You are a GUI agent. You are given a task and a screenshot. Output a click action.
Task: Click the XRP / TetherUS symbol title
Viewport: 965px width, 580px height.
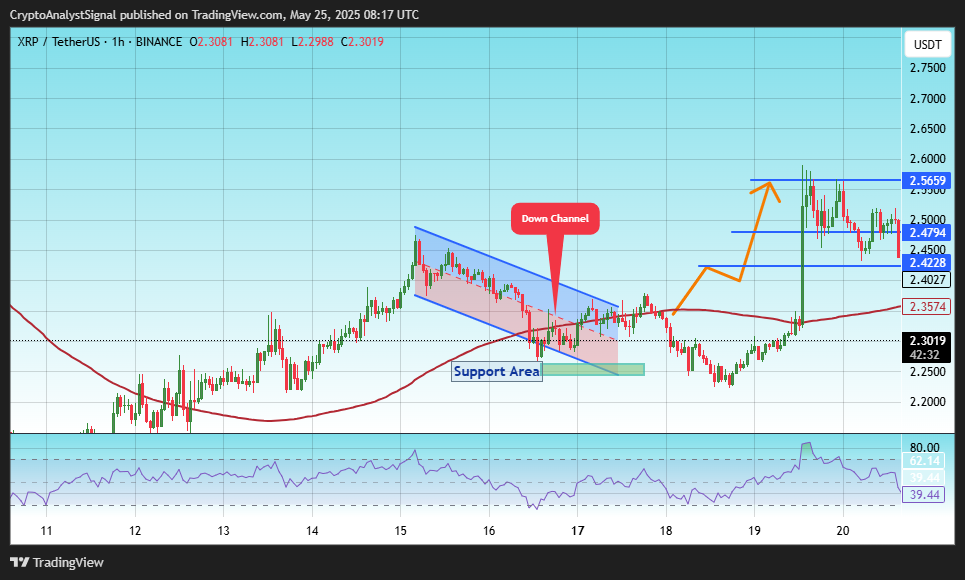click(x=58, y=42)
